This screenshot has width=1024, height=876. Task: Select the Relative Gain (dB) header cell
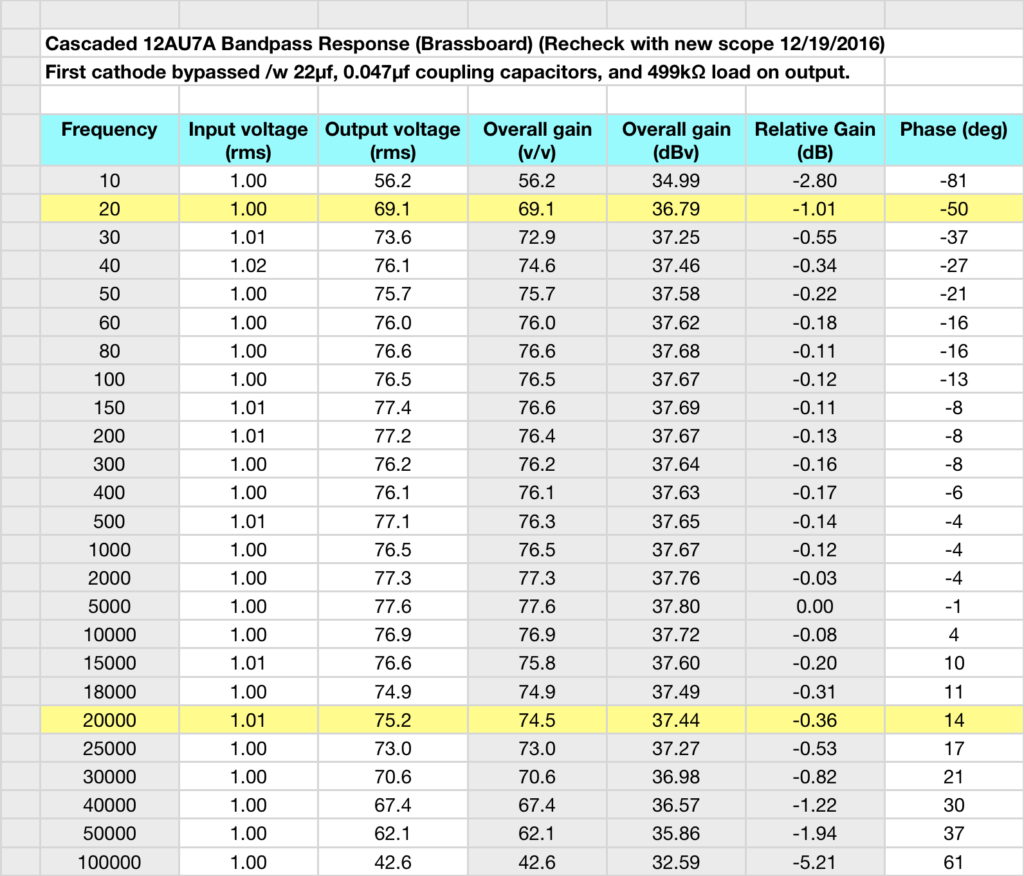tap(815, 140)
